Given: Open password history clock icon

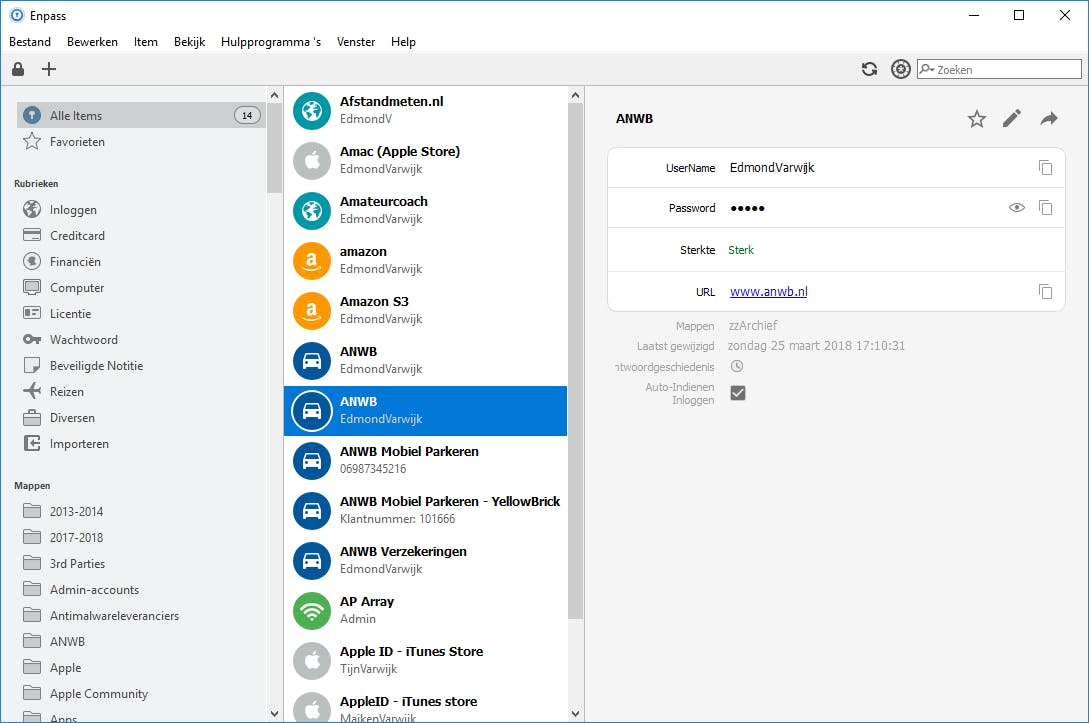Looking at the screenshot, I should [x=737, y=366].
